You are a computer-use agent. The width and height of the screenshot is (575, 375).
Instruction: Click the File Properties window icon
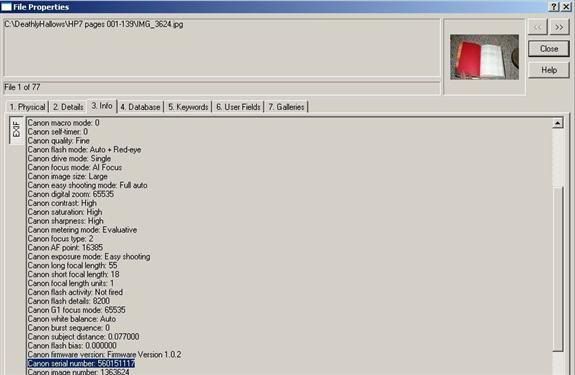(6, 7)
